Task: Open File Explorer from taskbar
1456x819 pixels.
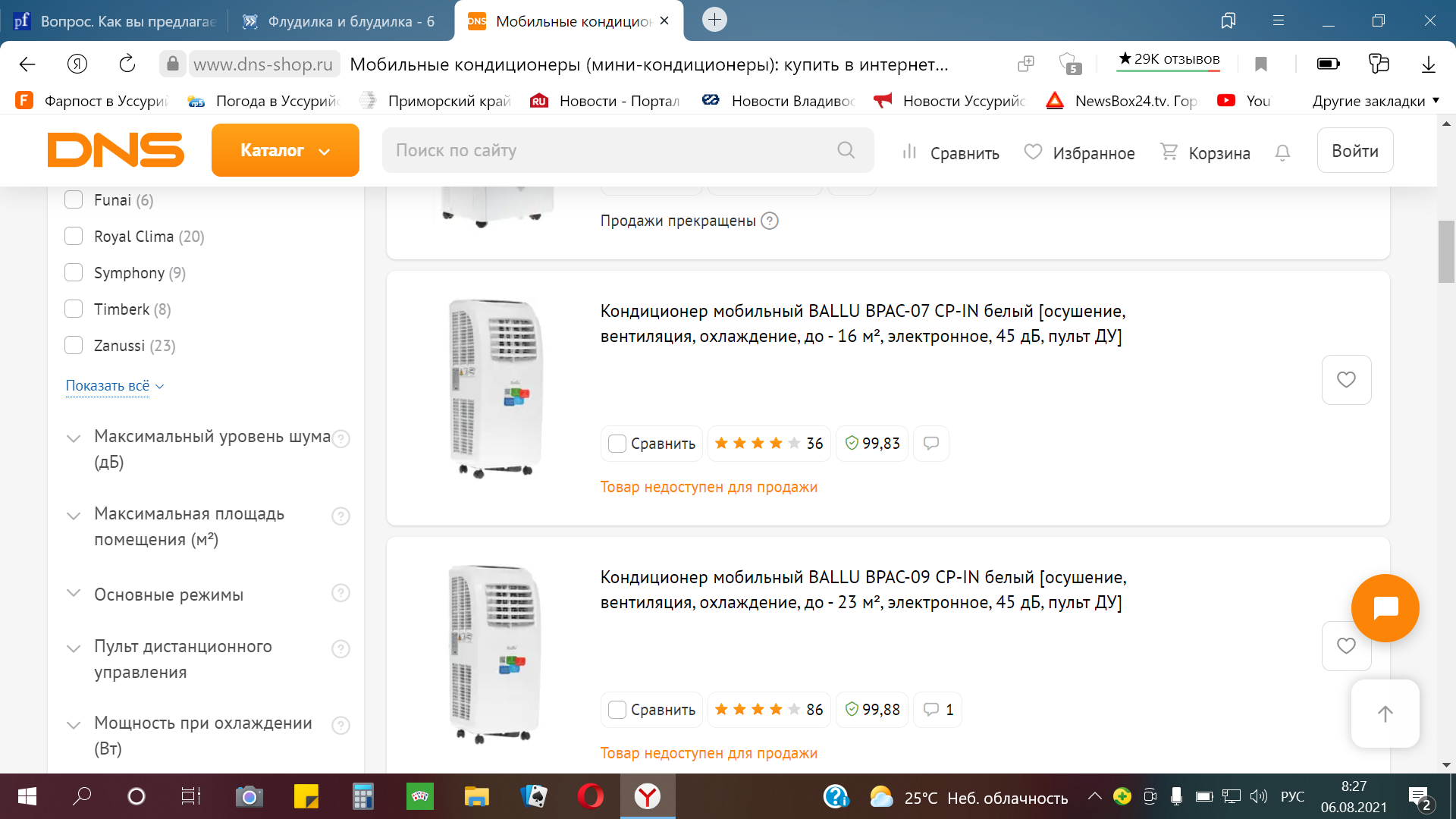Action: click(x=476, y=796)
